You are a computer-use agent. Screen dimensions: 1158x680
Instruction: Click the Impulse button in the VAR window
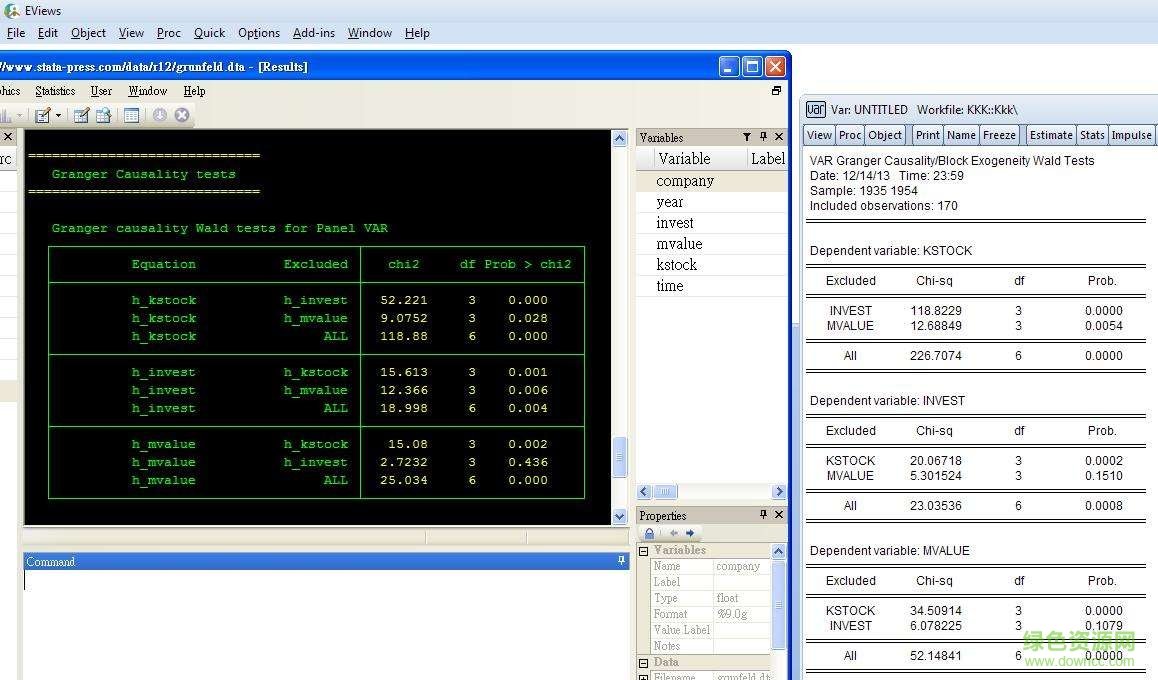(1131, 134)
